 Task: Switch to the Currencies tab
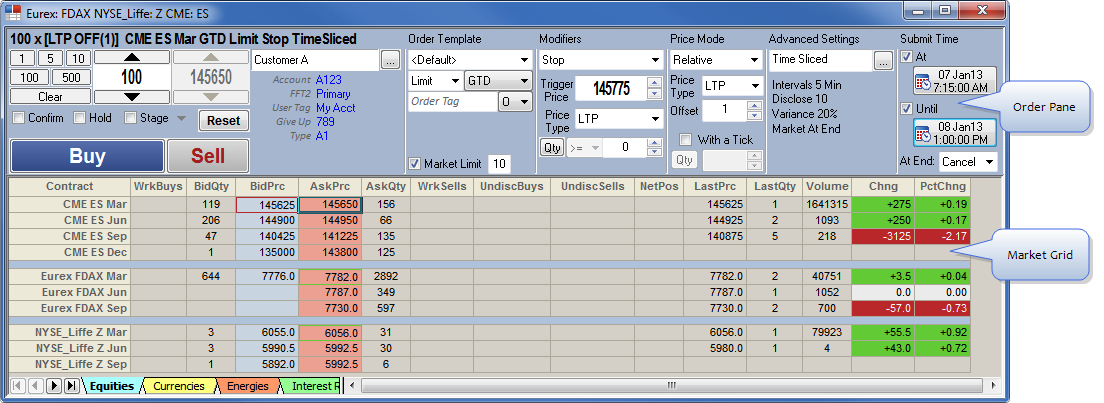click(x=179, y=385)
